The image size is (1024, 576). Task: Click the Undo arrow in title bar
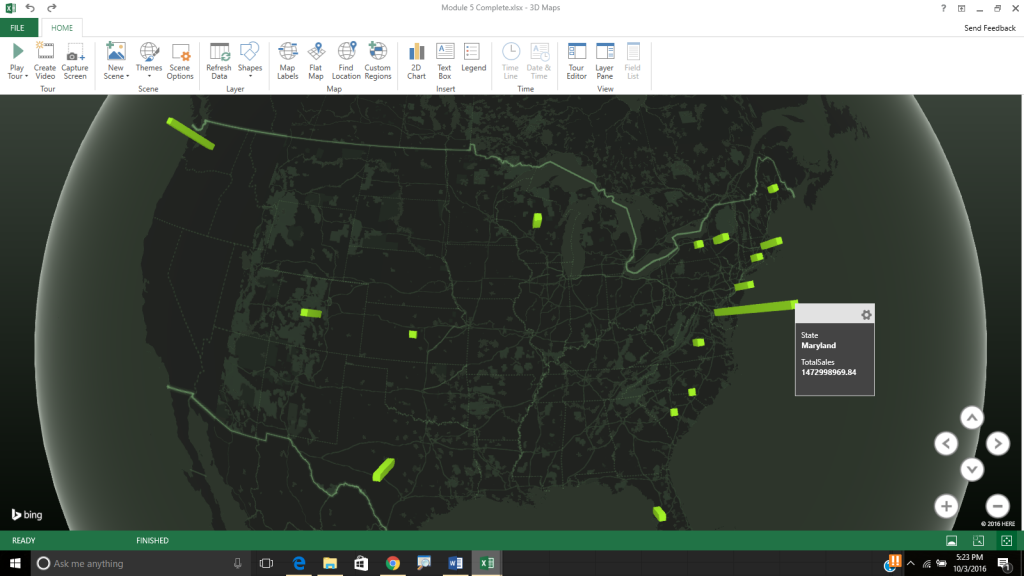[x=30, y=8]
